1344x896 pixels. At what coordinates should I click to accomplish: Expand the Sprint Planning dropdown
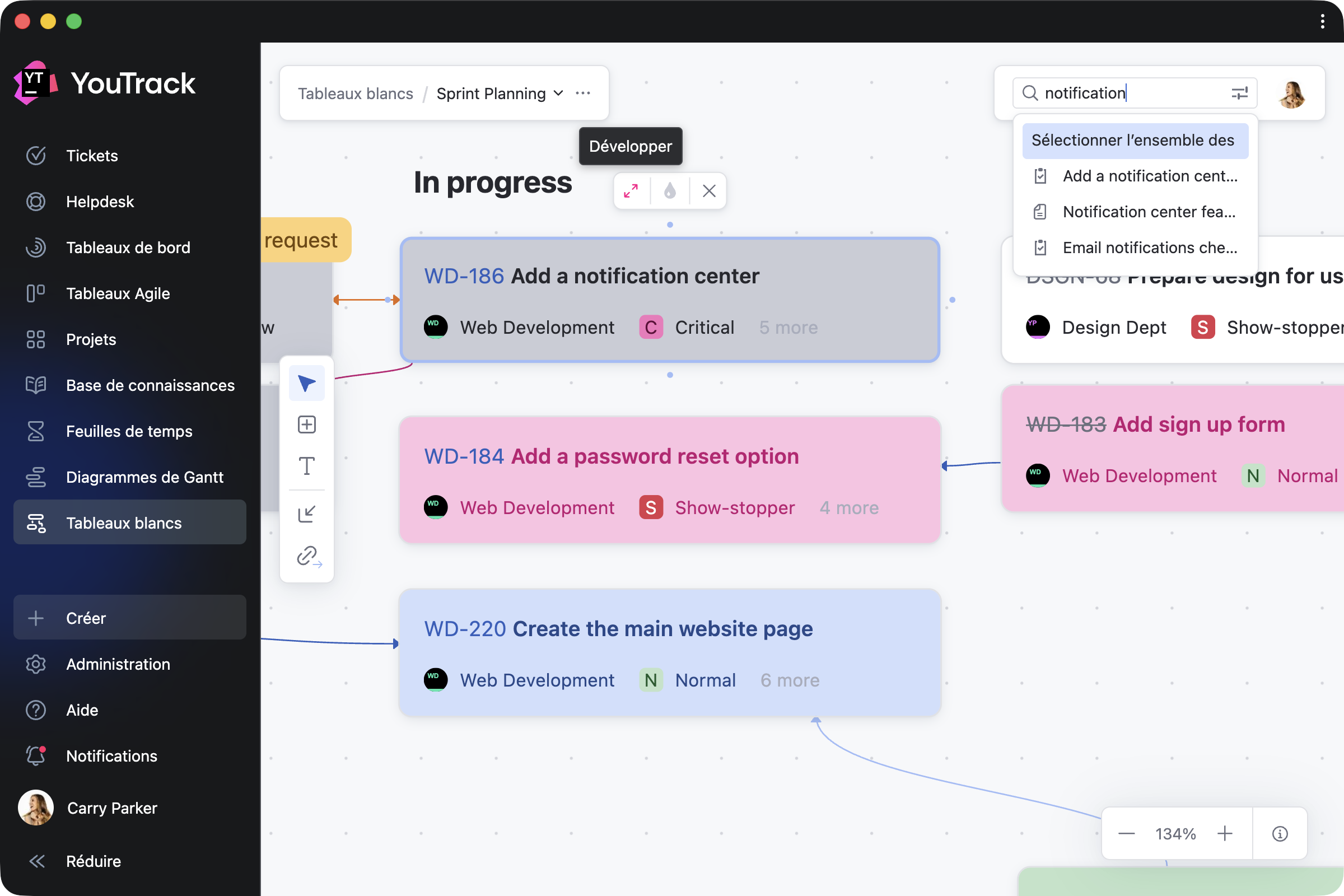coord(558,93)
